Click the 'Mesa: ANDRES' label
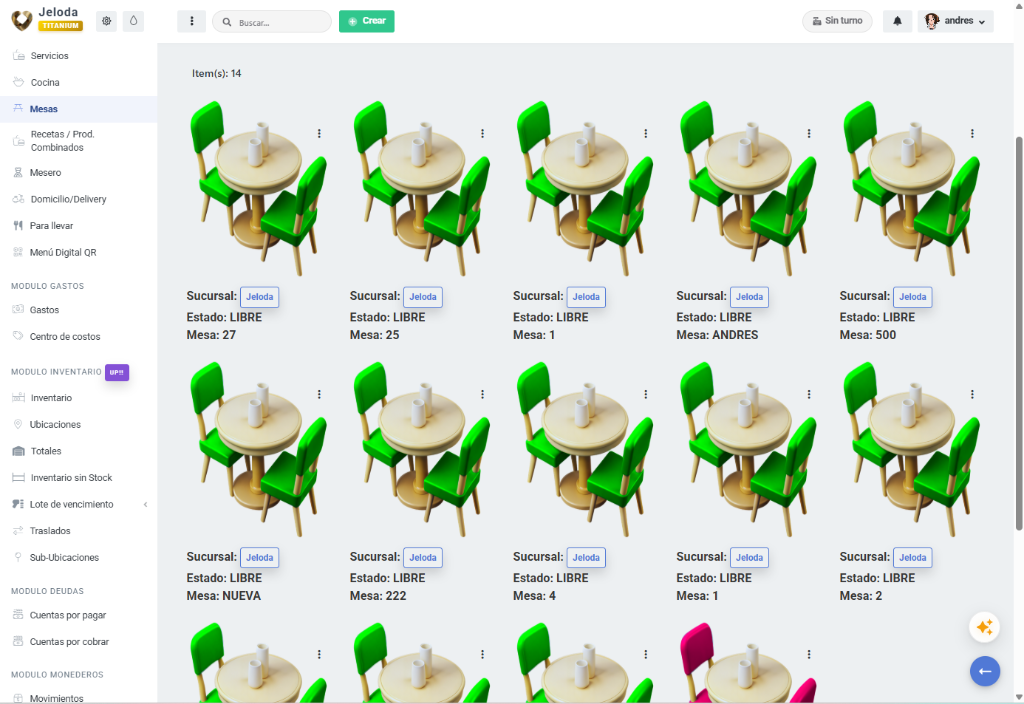1024x704 pixels. coord(717,335)
